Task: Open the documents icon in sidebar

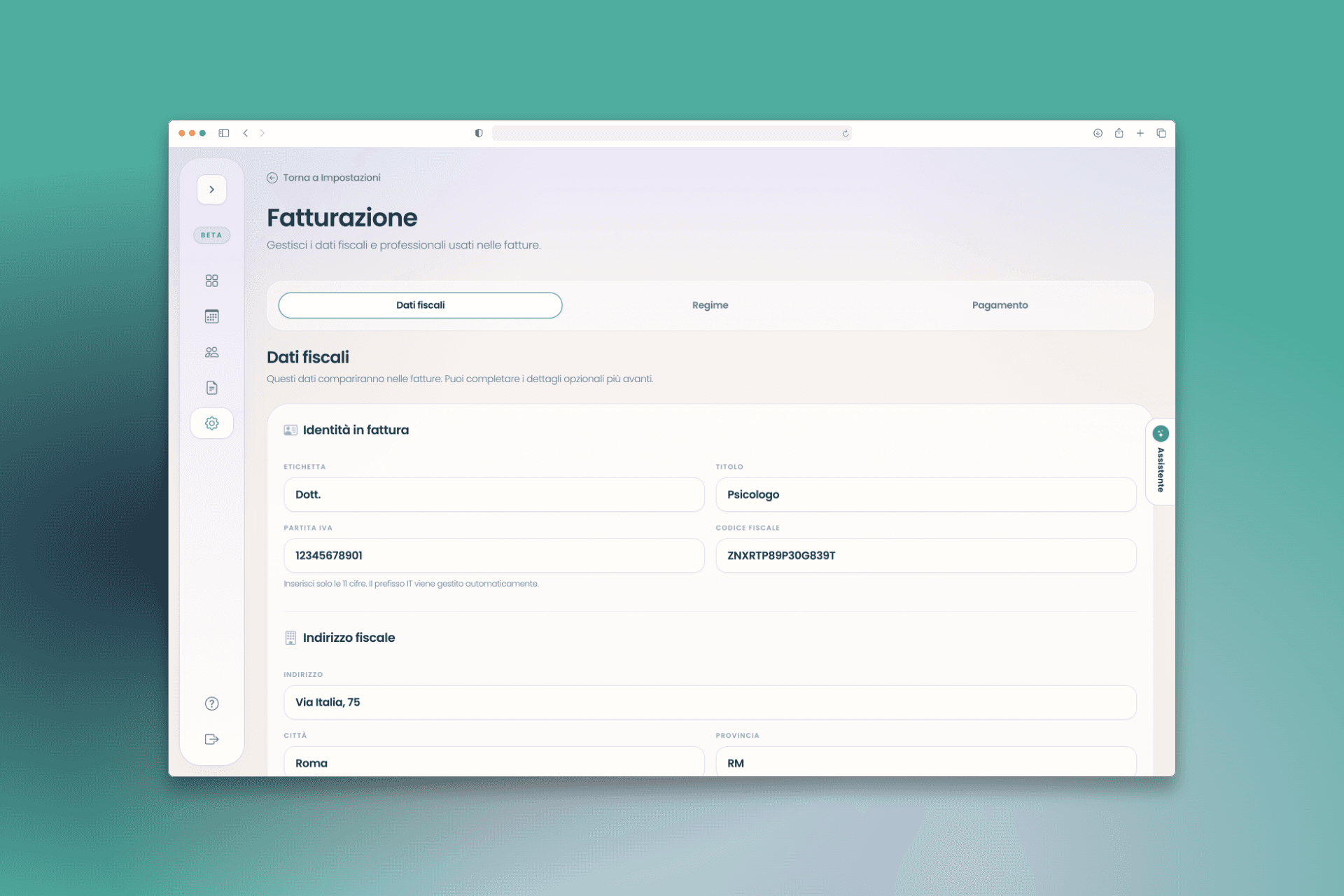Action: click(x=211, y=388)
